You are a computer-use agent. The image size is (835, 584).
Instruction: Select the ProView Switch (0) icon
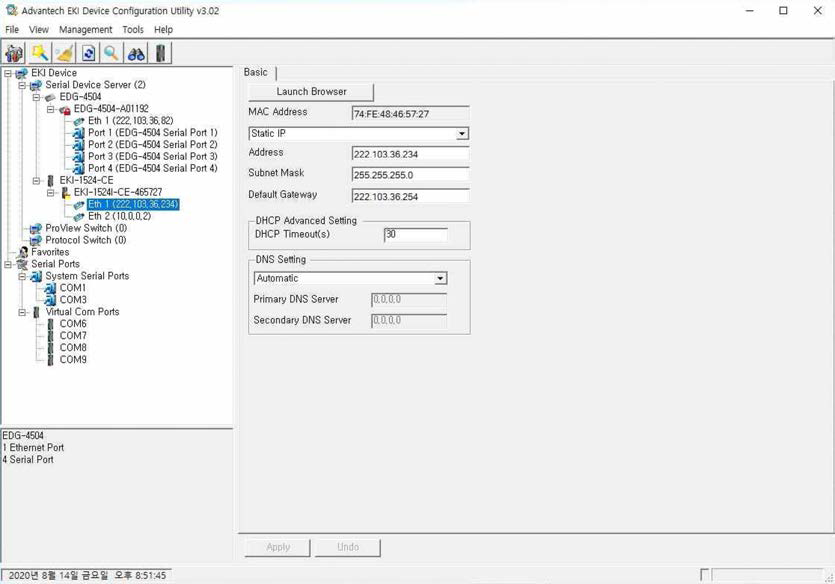(36, 228)
